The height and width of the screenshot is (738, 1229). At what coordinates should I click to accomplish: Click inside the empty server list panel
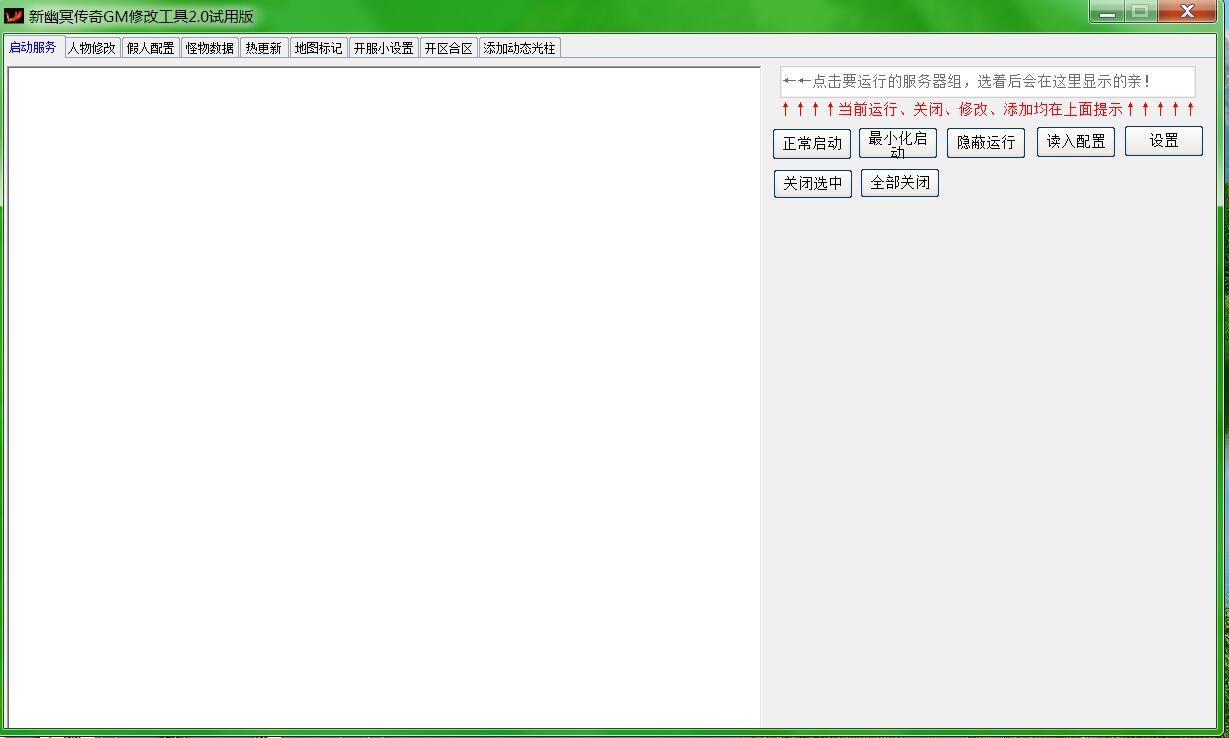[x=384, y=397]
